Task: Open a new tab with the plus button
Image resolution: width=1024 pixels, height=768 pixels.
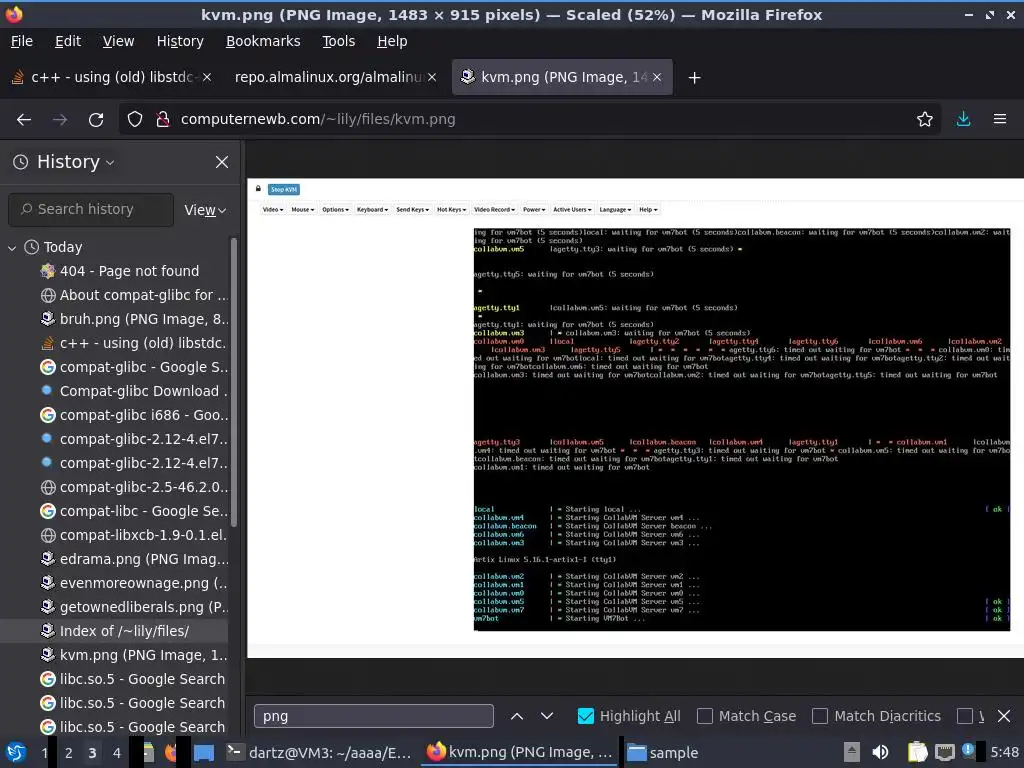Action: (694, 78)
